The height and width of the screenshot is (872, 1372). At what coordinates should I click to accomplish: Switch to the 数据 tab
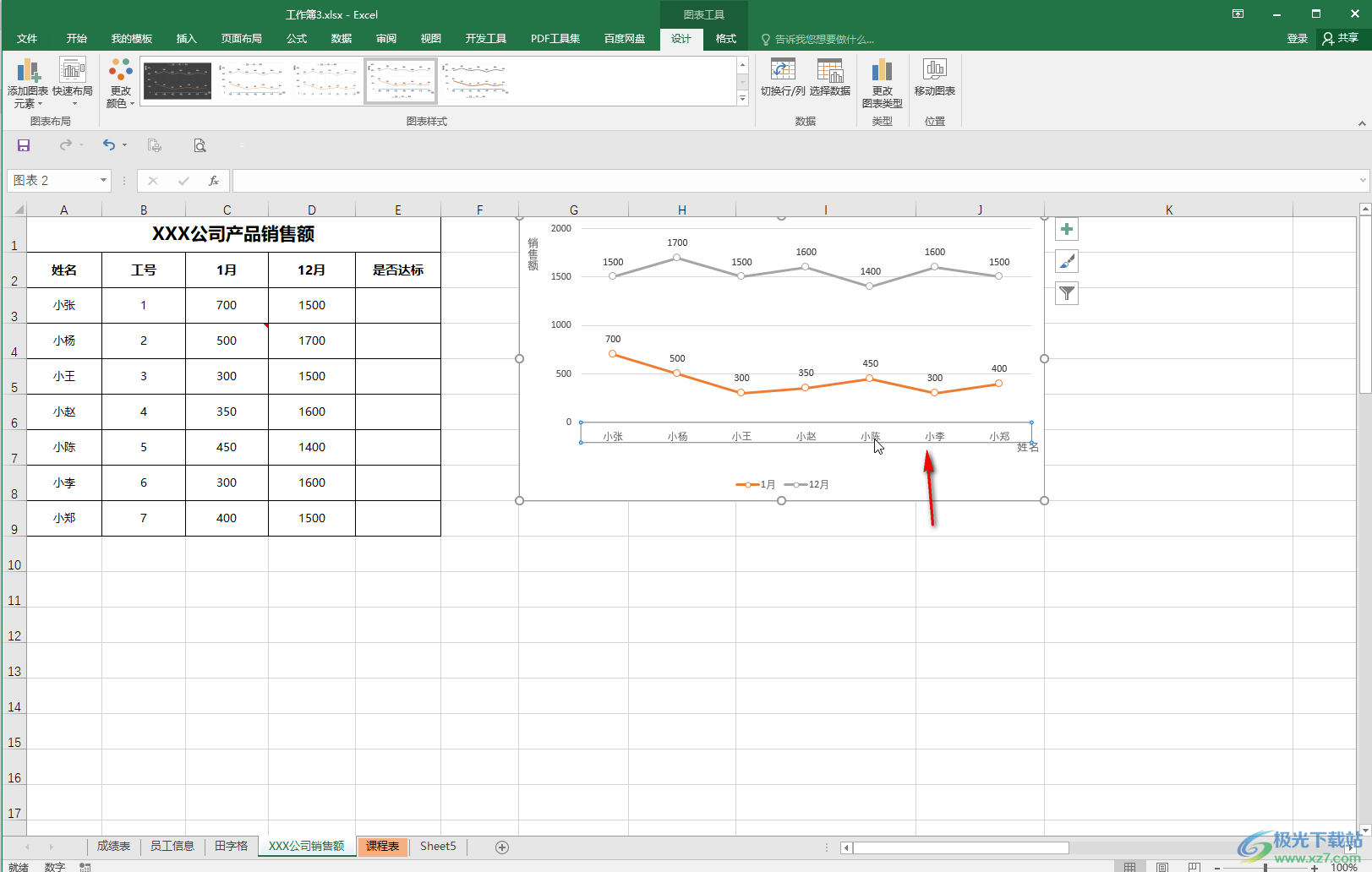point(342,39)
